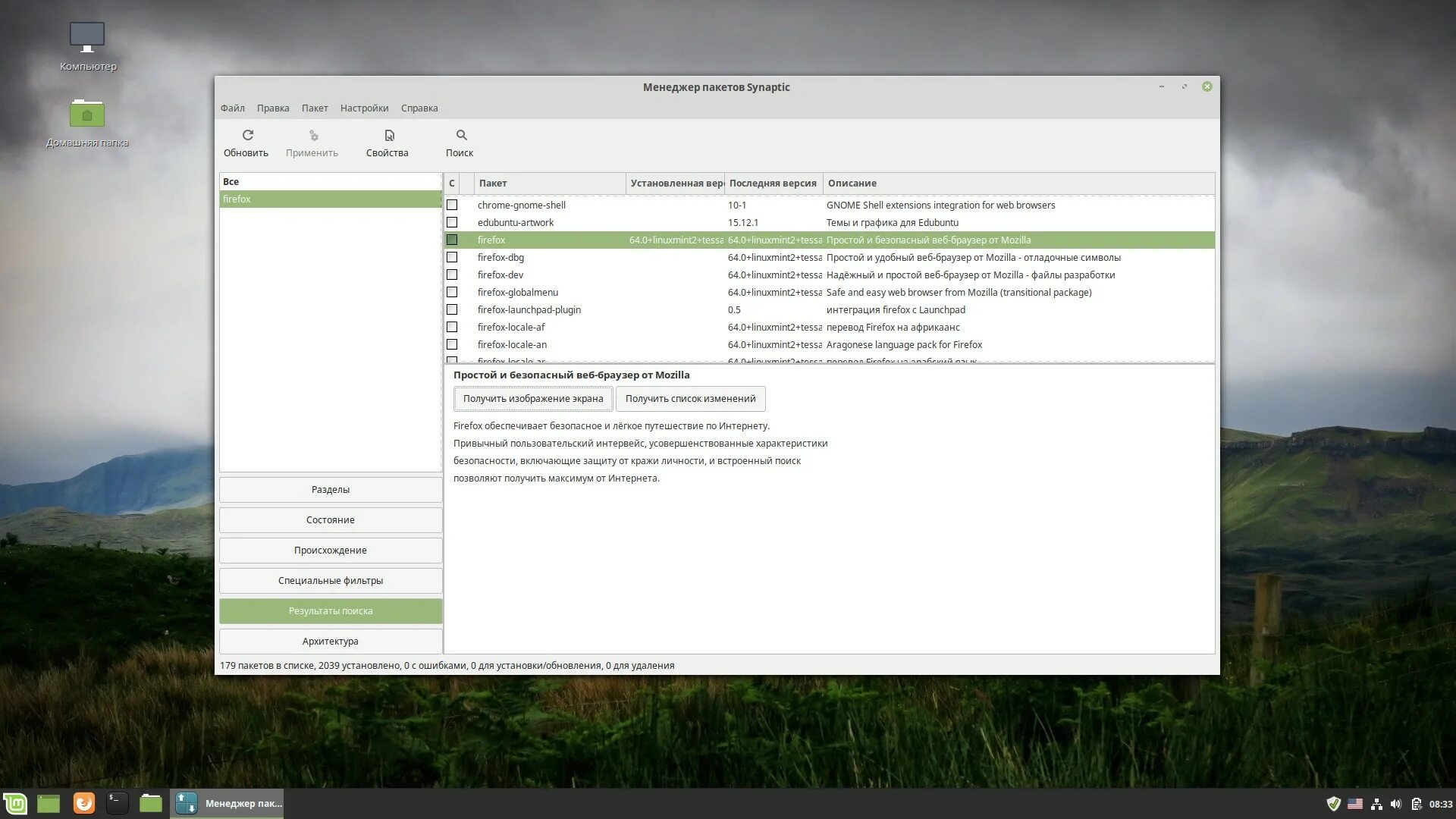Image resolution: width=1456 pixels, height=819 pixels.
Task: Click the US keyboard layout flag
Action: tap(1355, 804)
